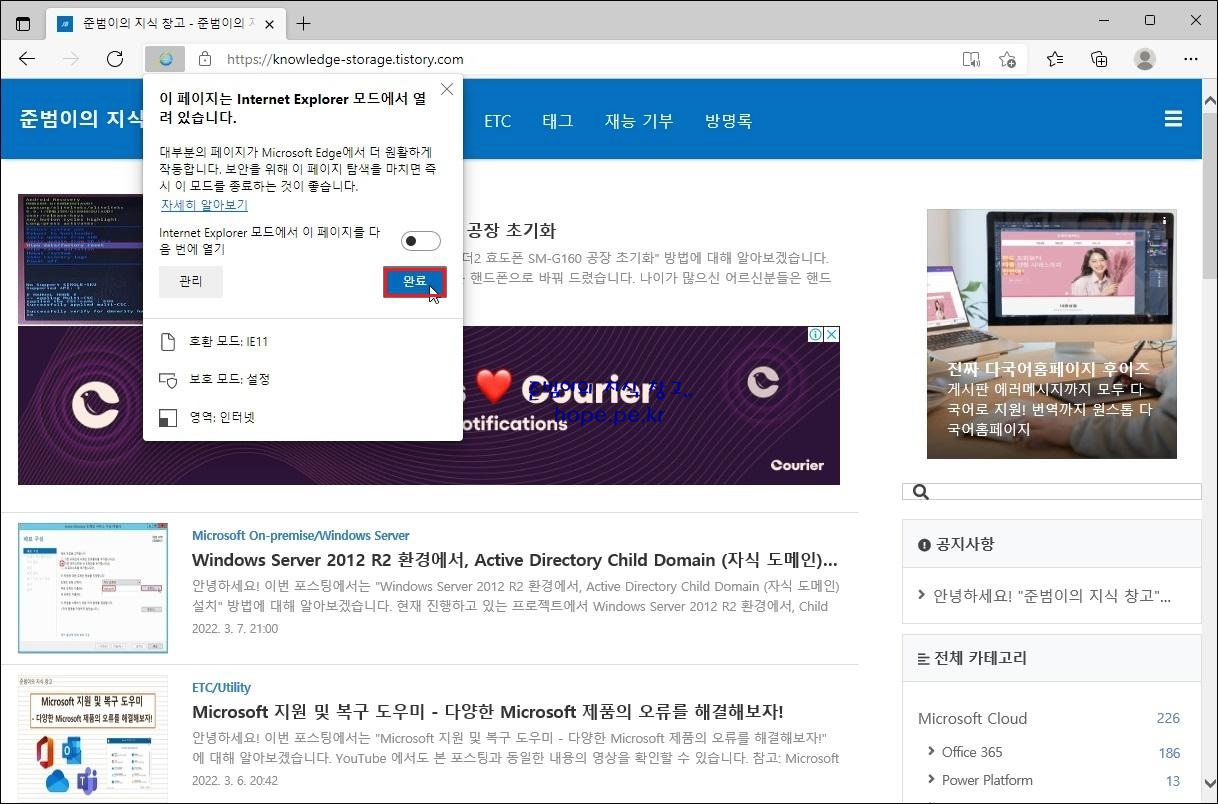Open the Microsoft 지원 및 복구 도우미 post title
1218x804 pixels.
click(487, 712)
